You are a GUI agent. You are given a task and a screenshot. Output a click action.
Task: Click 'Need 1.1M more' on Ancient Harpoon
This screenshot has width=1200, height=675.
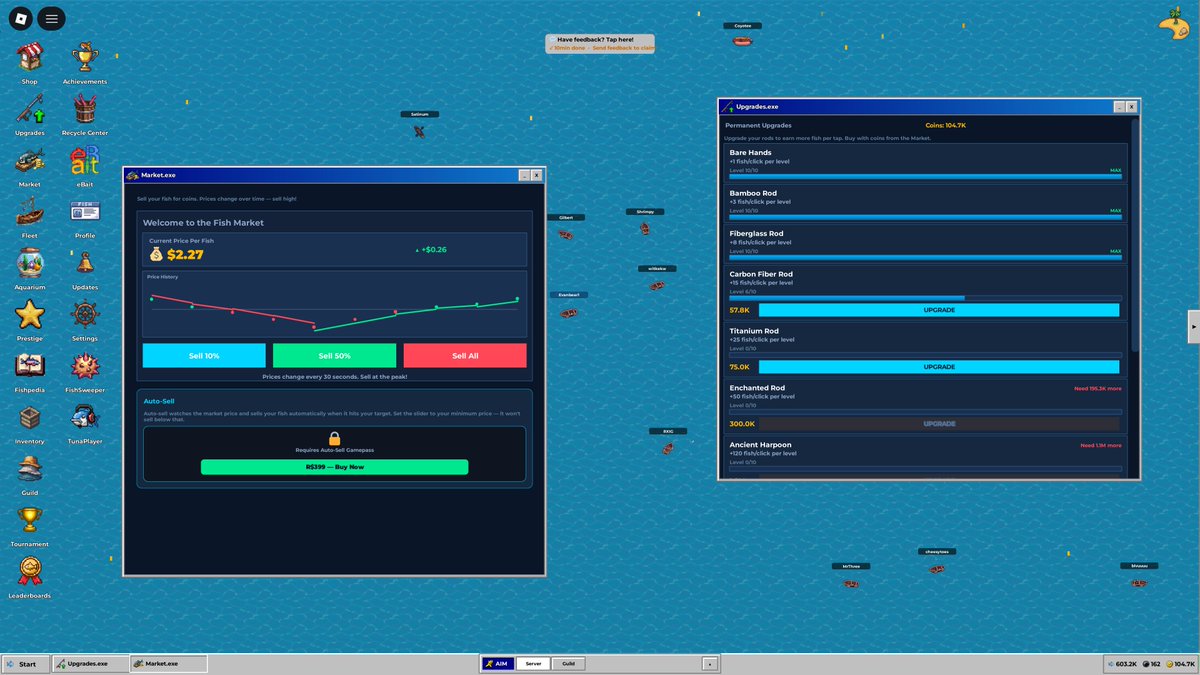pyautogui.click(x=1101, y=445)
